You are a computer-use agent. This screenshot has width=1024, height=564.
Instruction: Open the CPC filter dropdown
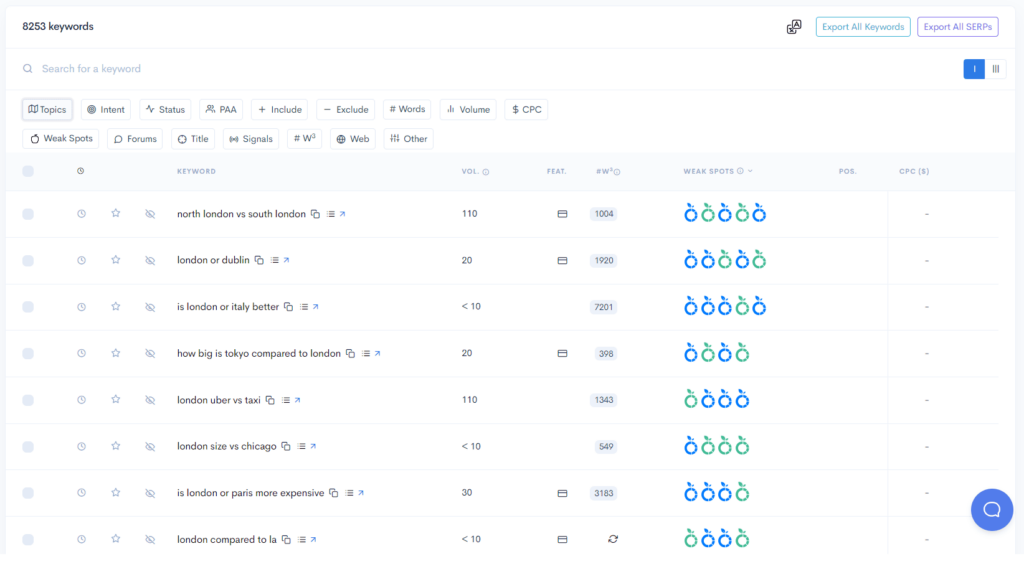coord(526,110)
